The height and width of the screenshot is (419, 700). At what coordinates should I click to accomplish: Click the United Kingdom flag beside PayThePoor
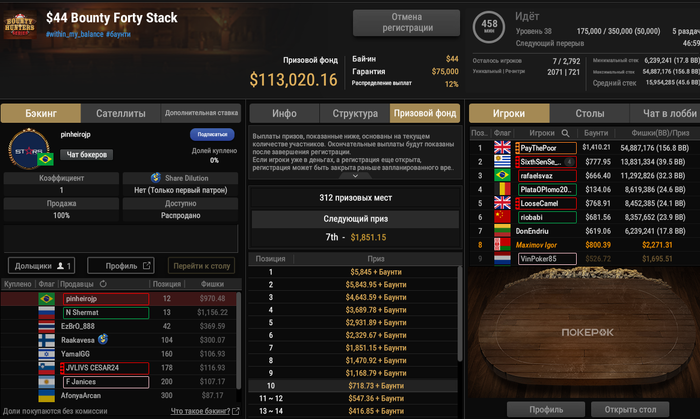[x=502, y=148]
